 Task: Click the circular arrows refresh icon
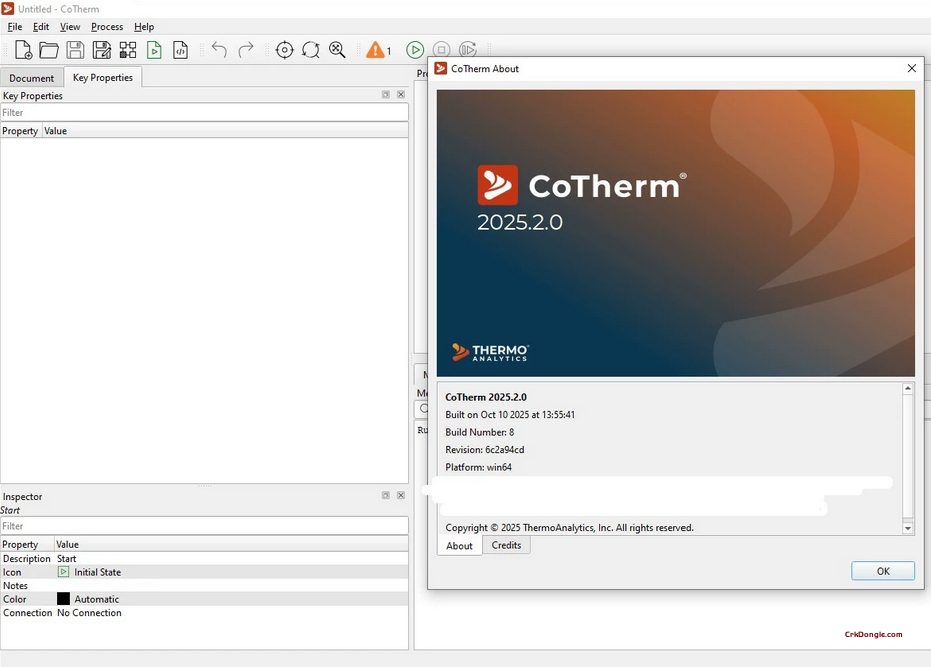pos(311,50)
